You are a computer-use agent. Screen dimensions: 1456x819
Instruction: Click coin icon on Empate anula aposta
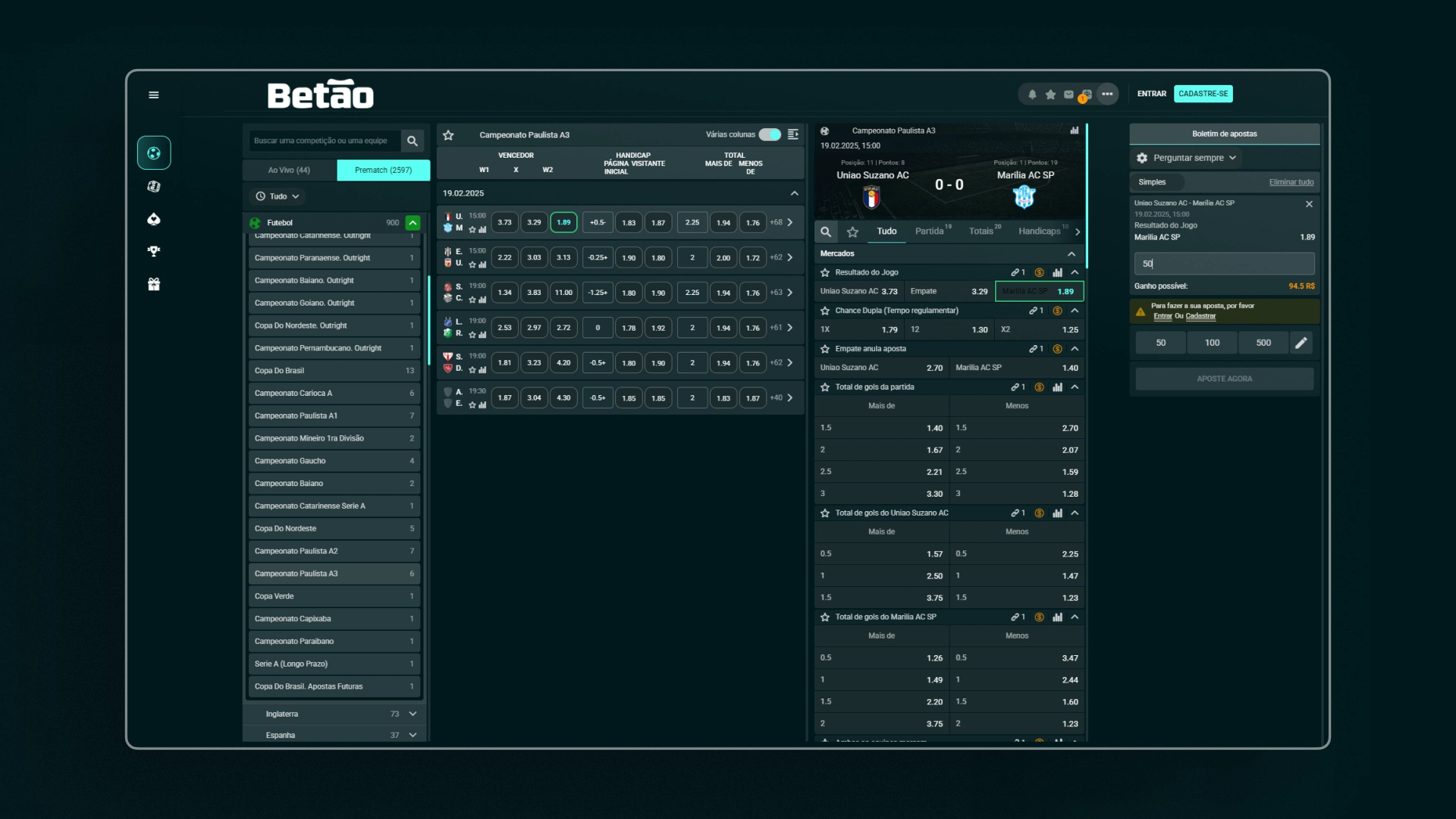(x=1057, y=349)
